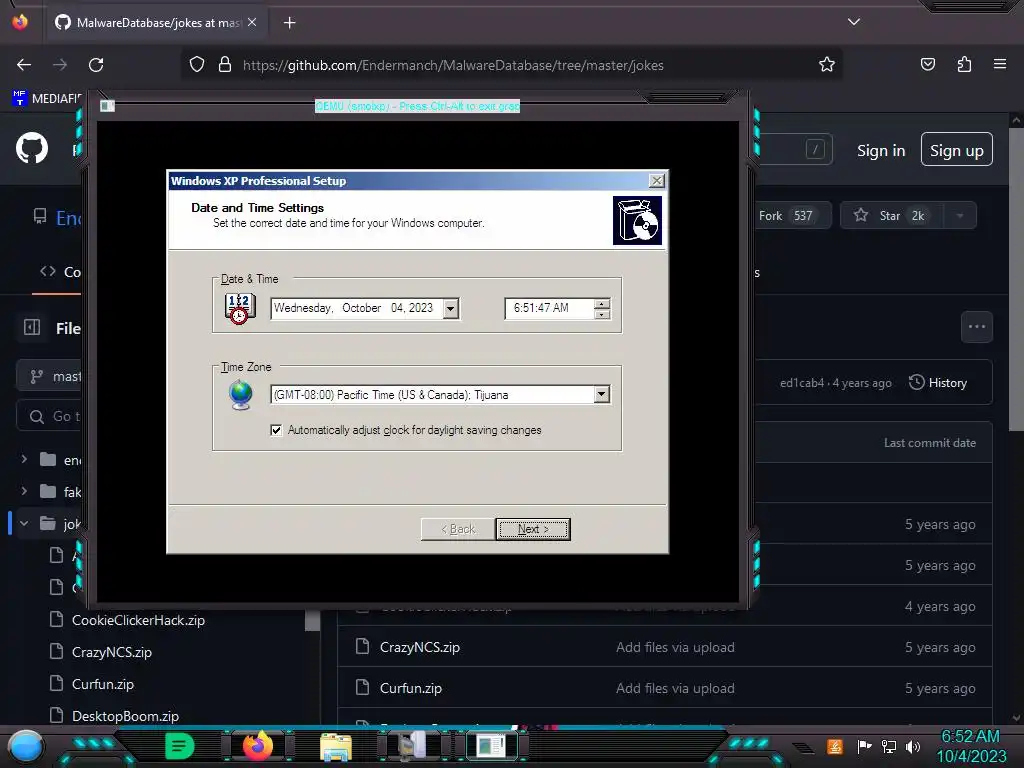1024x768 pixels.
Task: Click the ed1cab4 commit hash
Action: pos(801,383)
